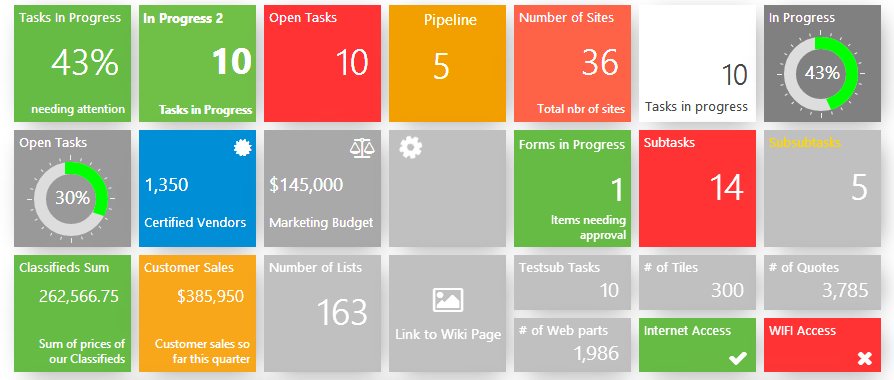Open the Customer Sales tile
The width and height of the screenshot is (894, 380).
click(x=197, y=313)
